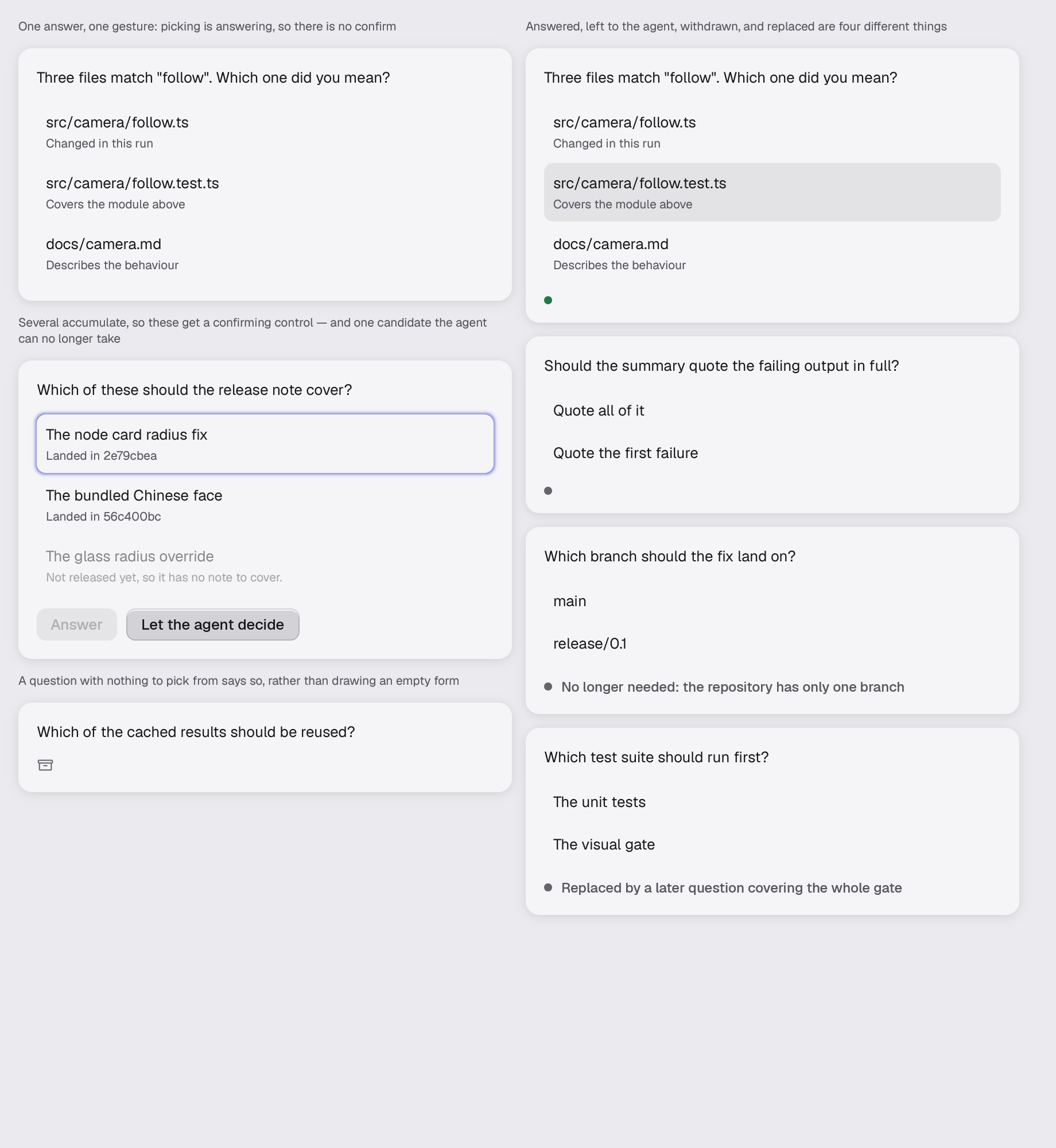The width and height of the screenshot is (1056, 1148).
Task: Choose docs/camera.md in the left card
Action: pyautogui.click(x=265, y=253)
